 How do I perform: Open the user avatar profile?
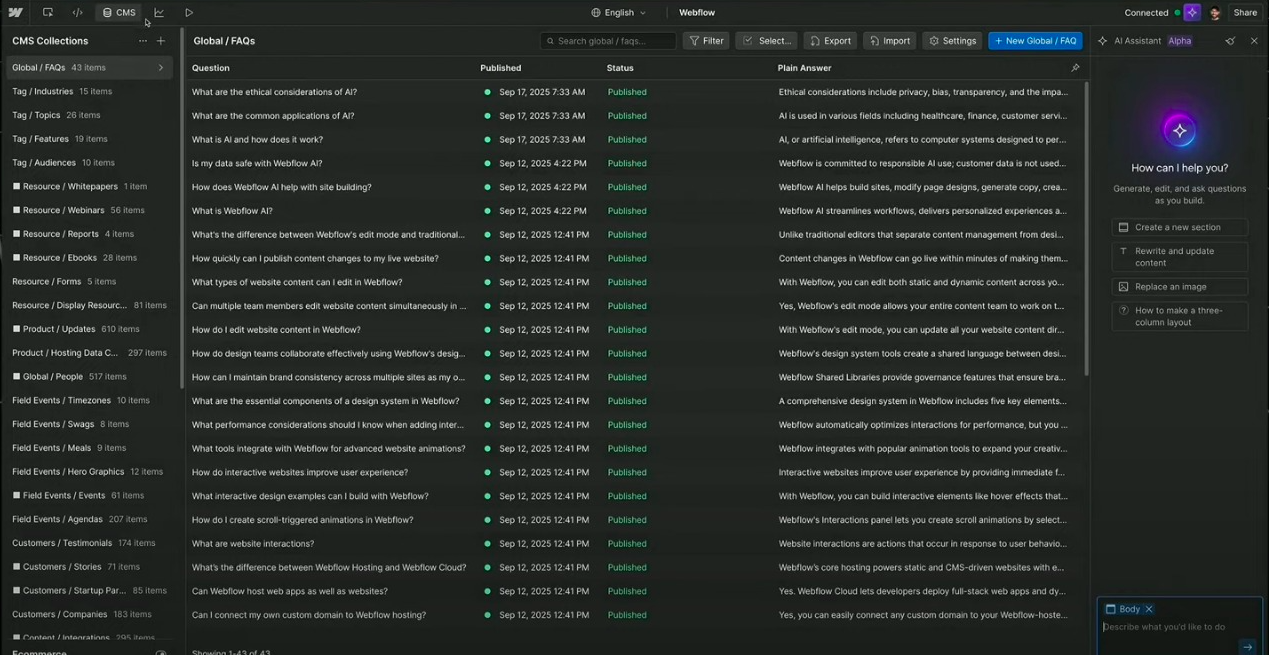pos(1215,13)
